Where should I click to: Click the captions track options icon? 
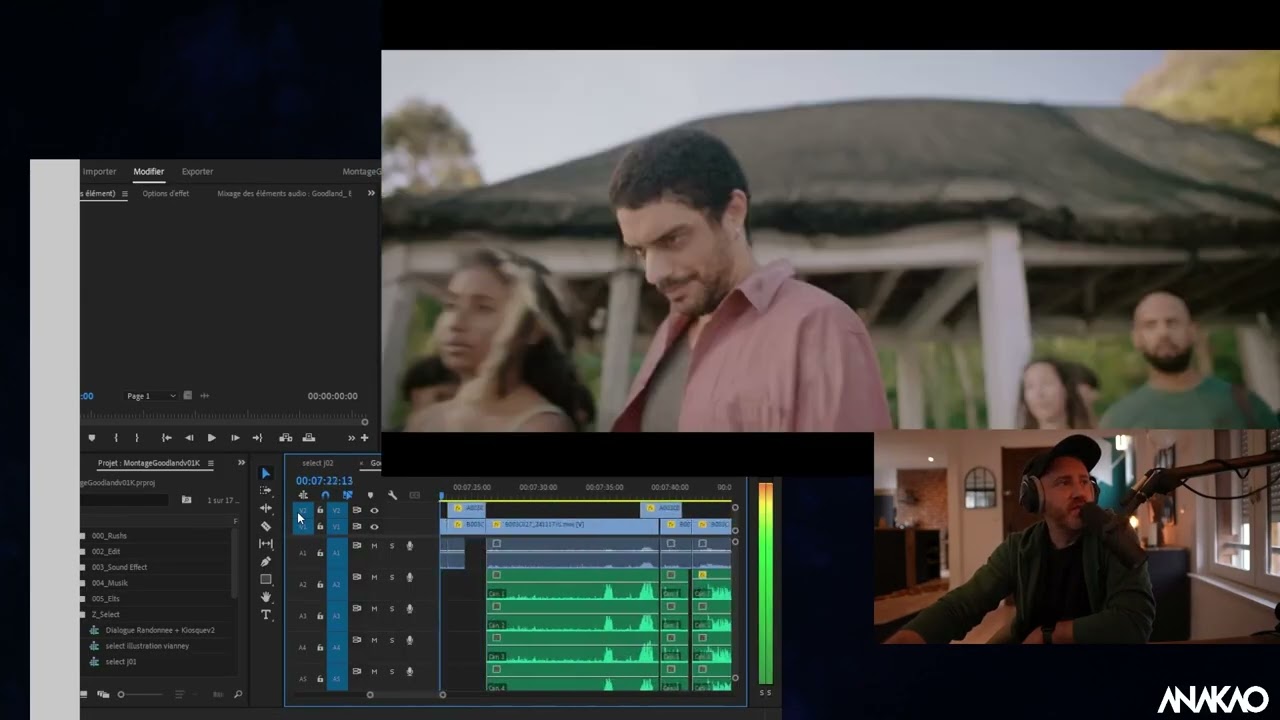point(414,495)
